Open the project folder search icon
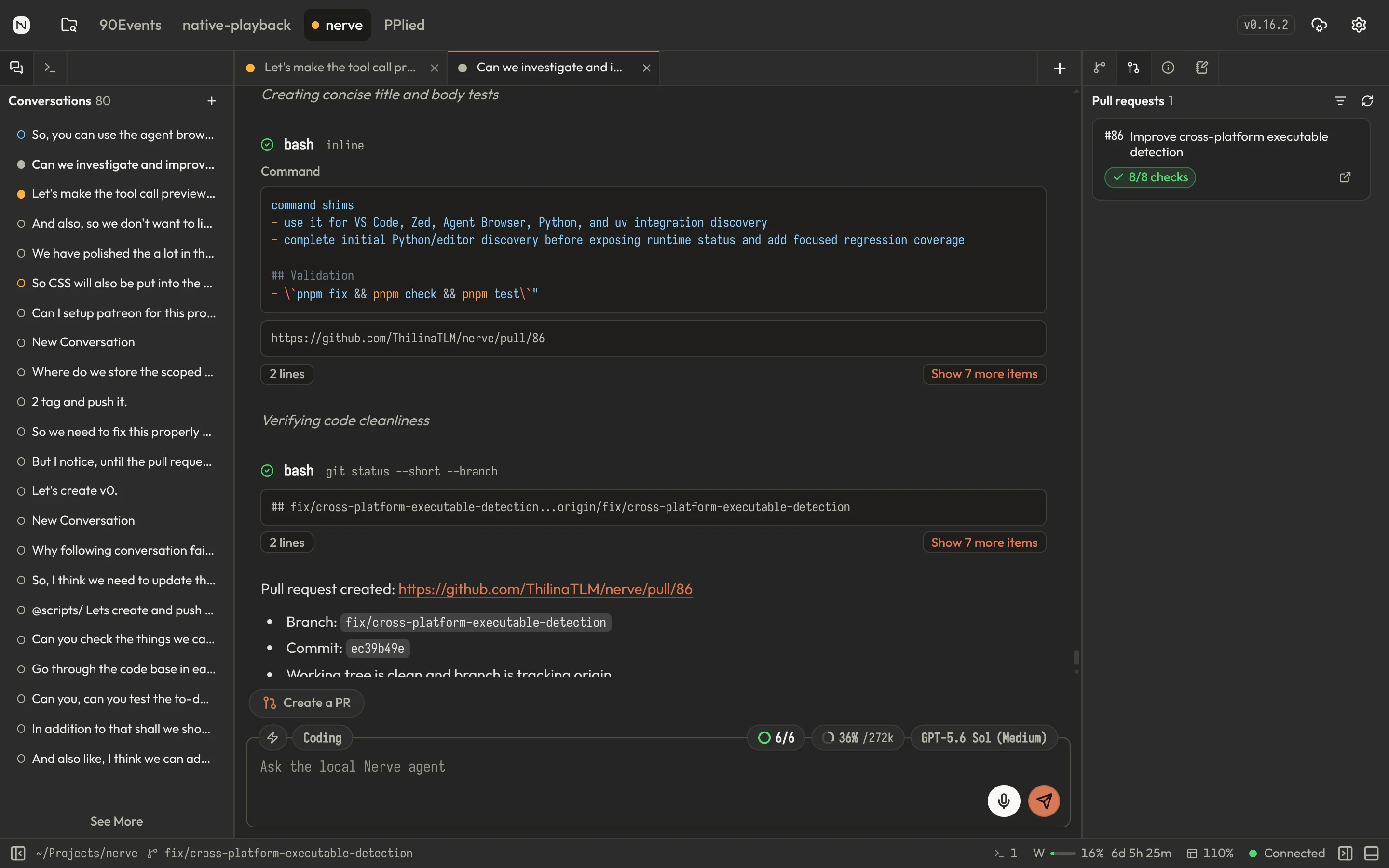This screenshot has height=868, width=1389. [x=69, y=25]
